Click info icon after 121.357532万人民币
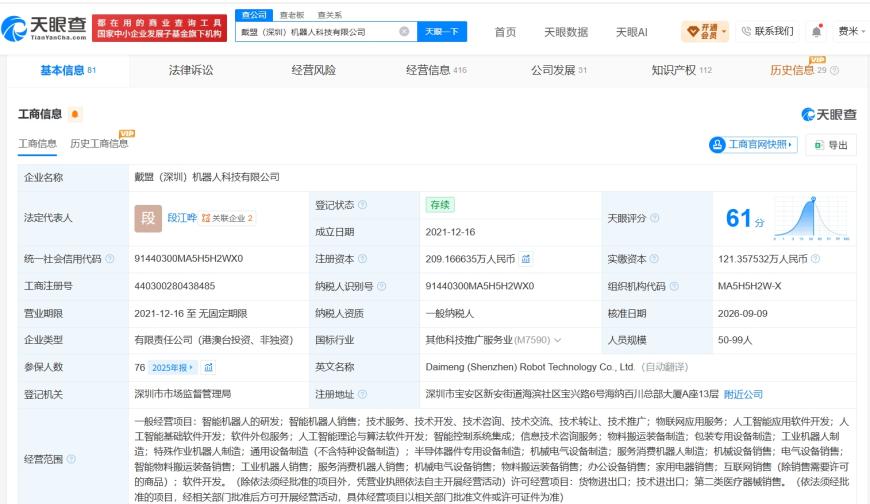Screen dimensions: 870x504 (x=815, y=259)
